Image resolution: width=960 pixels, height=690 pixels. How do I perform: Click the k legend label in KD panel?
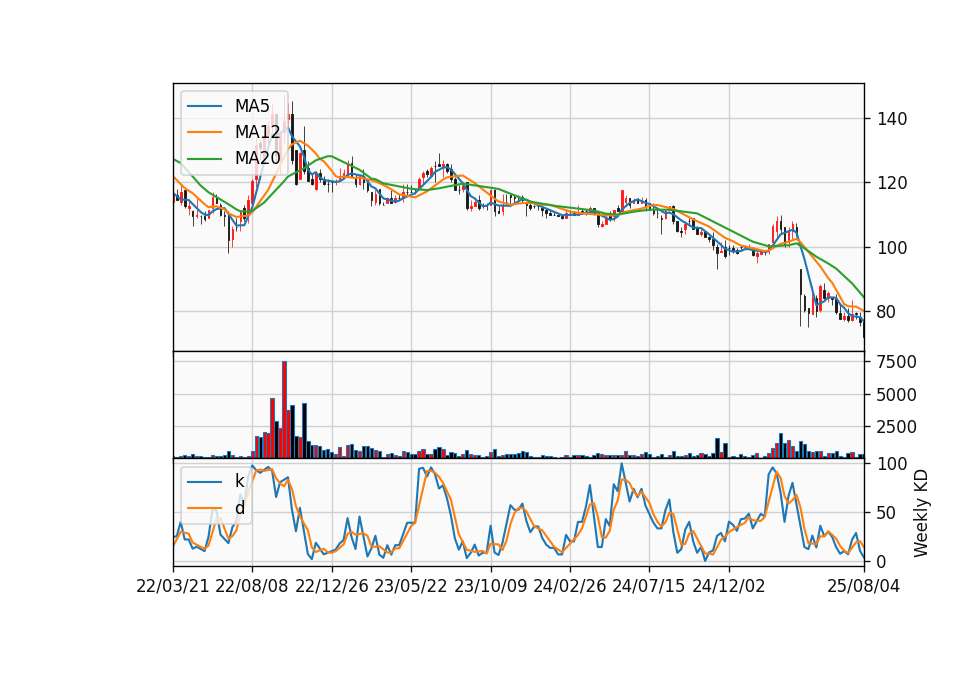[x=239, y=481]
